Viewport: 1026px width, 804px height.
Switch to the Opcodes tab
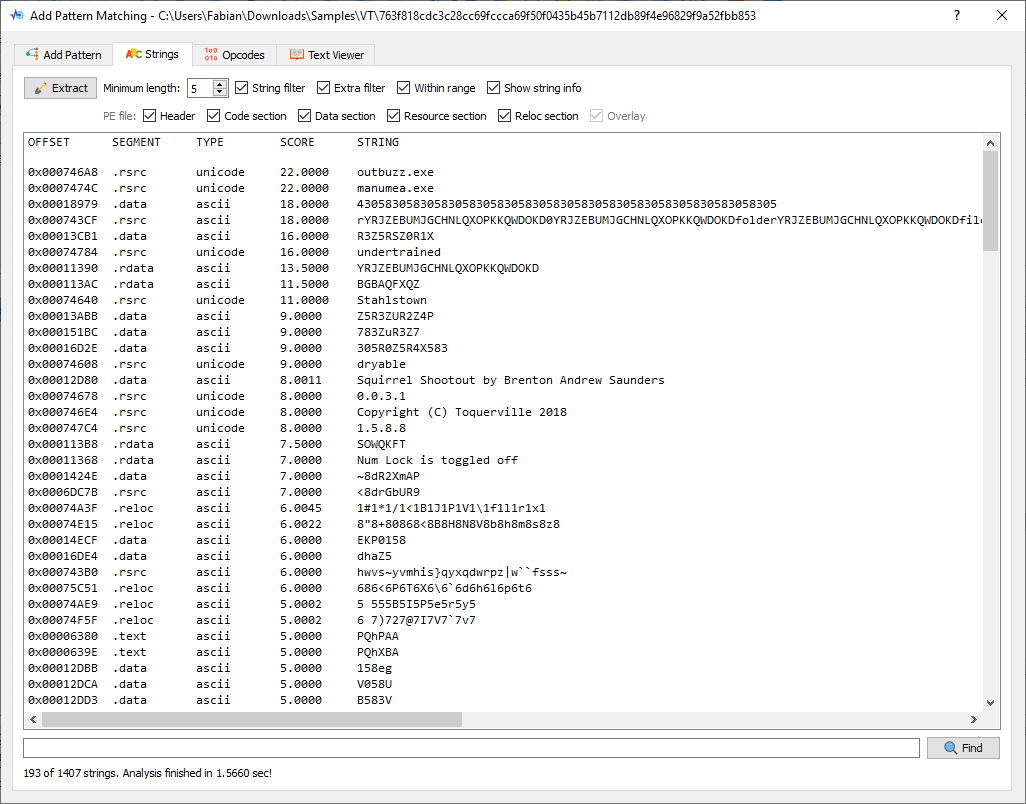click(234, 55)
